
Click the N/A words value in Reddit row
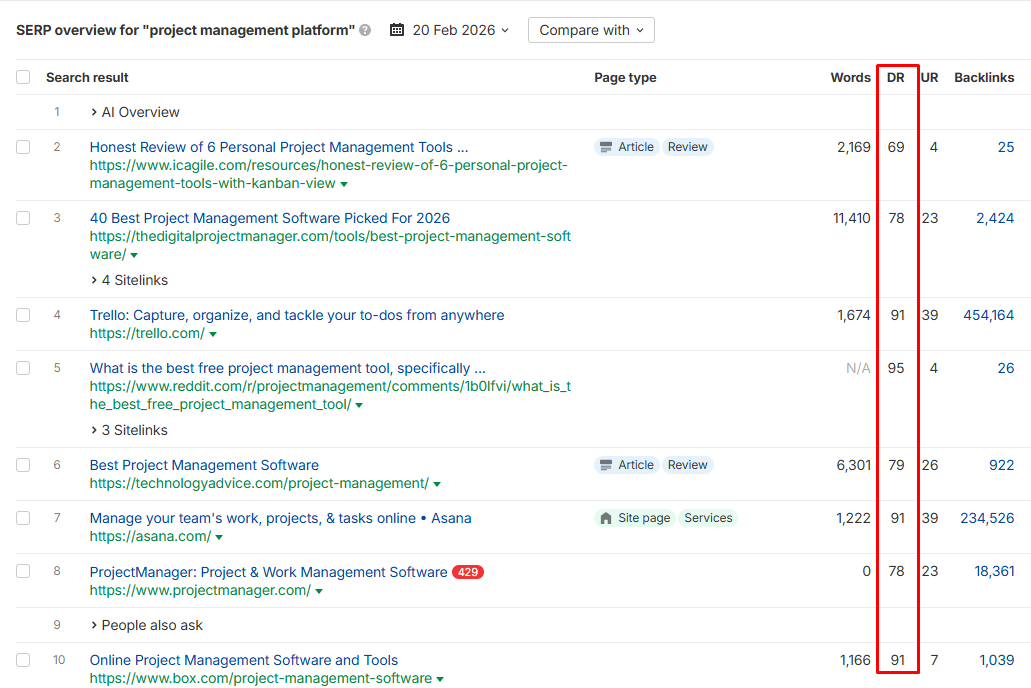(x=858, y=368)
